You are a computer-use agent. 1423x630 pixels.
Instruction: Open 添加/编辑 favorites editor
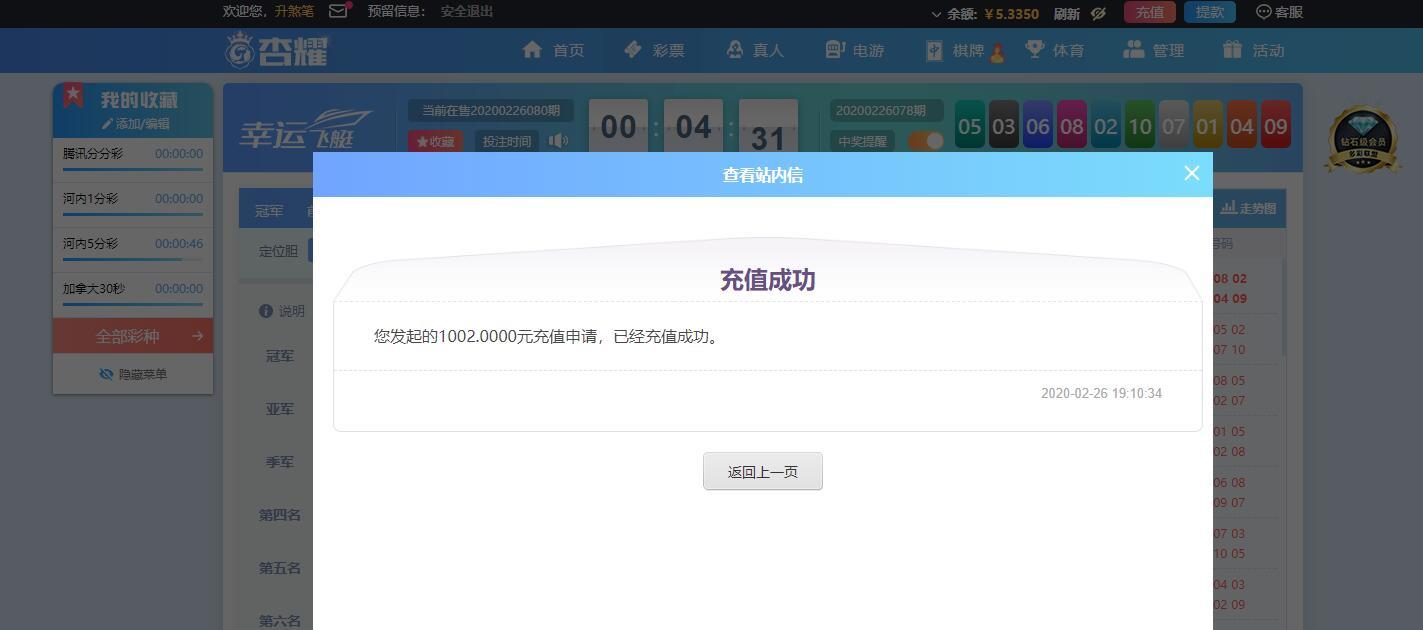pos(135,124)
